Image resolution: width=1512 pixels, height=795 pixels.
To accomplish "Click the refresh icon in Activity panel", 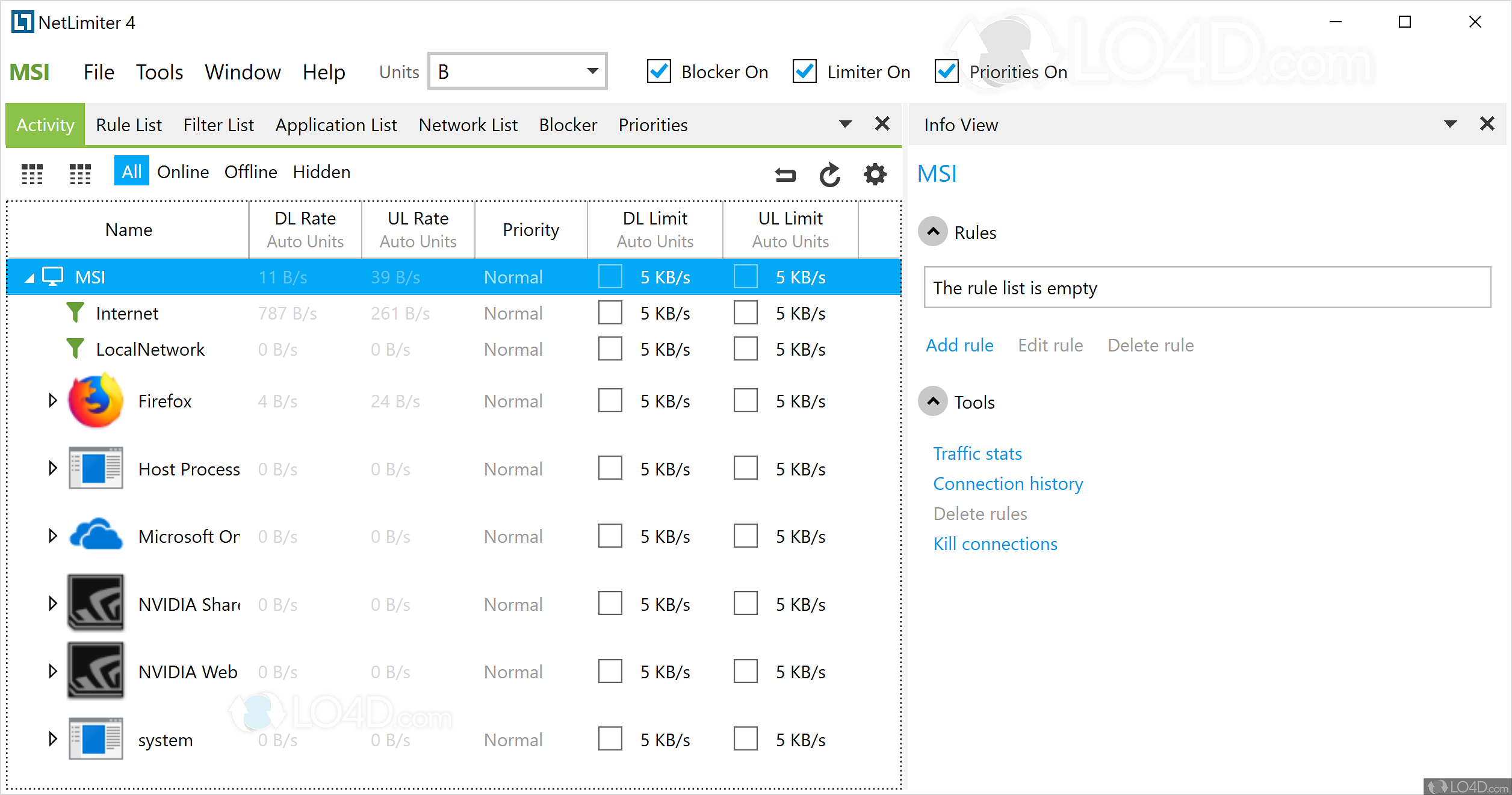I will (x=829, y=174).
